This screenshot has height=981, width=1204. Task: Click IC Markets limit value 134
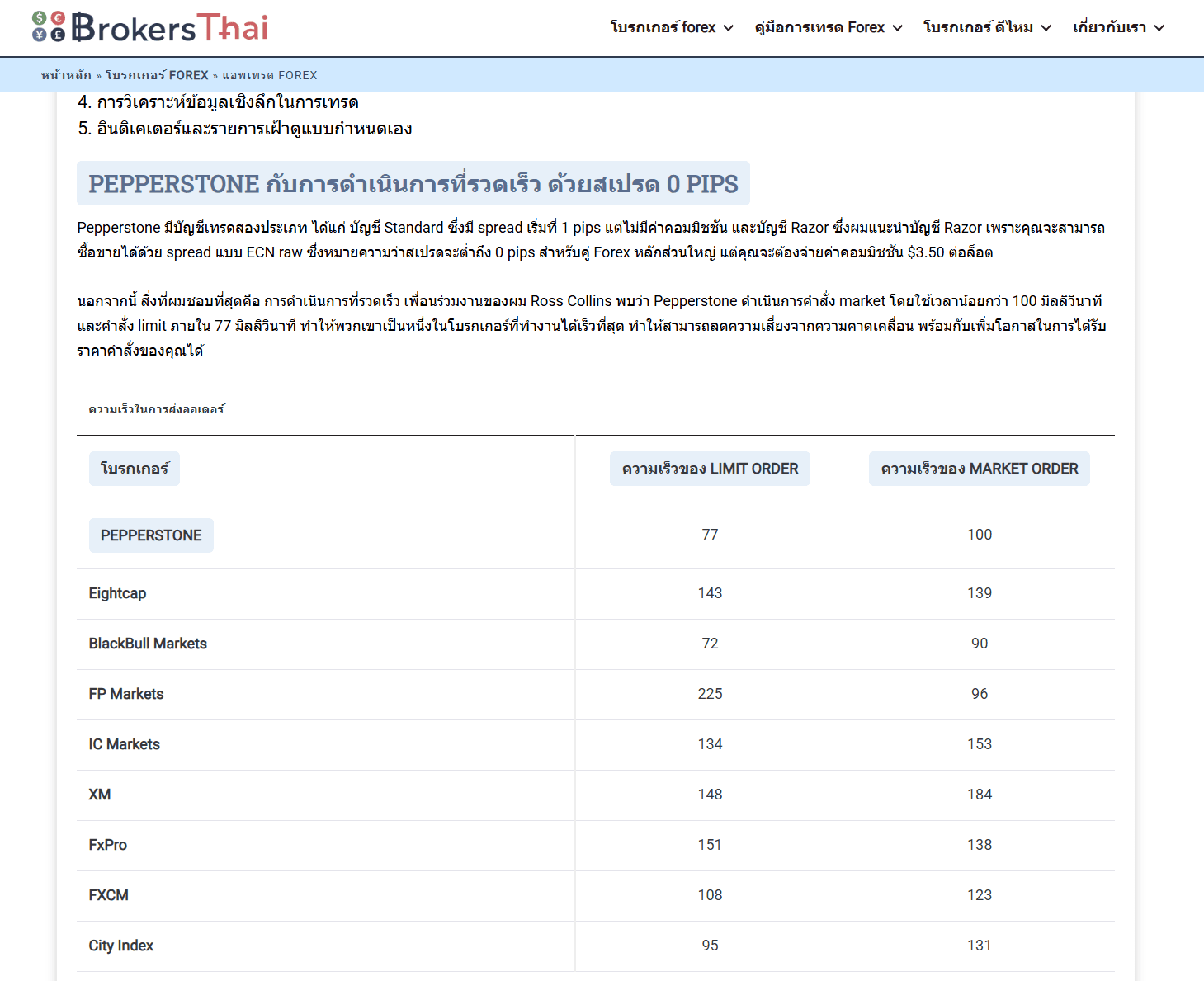[x=710, y=744]
